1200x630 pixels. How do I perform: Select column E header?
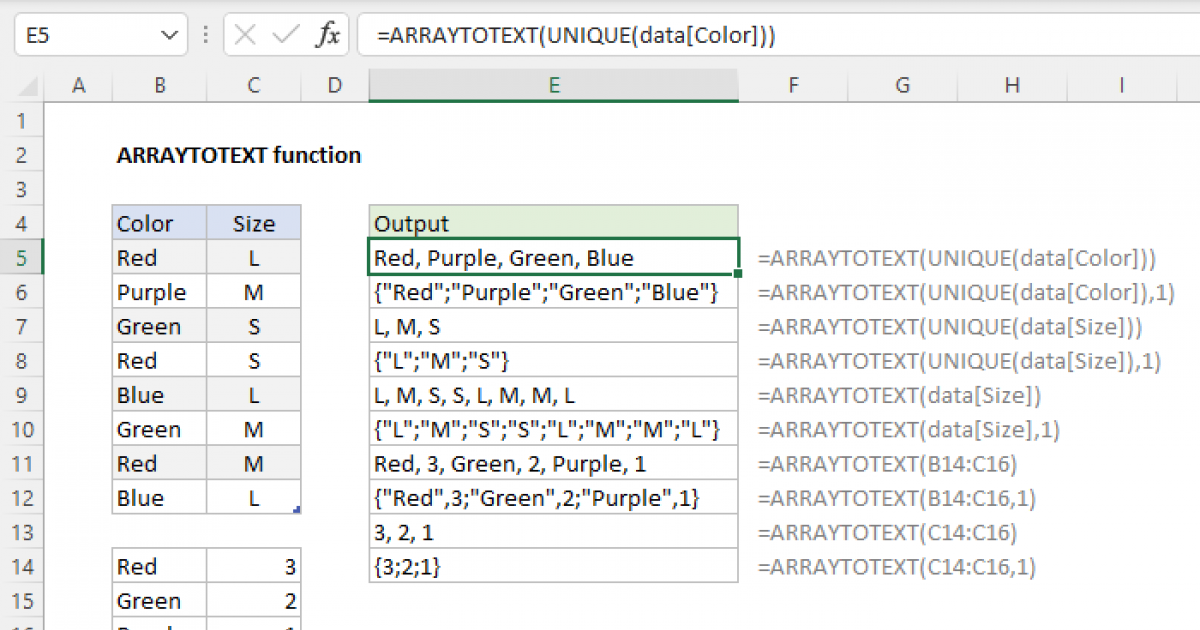pos(553,87)
